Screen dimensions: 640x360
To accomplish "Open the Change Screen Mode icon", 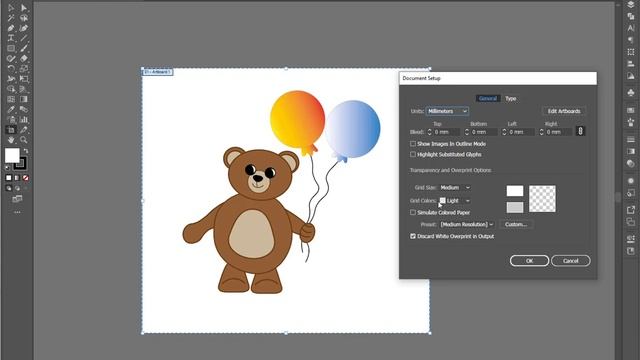I will pos(17,199).
